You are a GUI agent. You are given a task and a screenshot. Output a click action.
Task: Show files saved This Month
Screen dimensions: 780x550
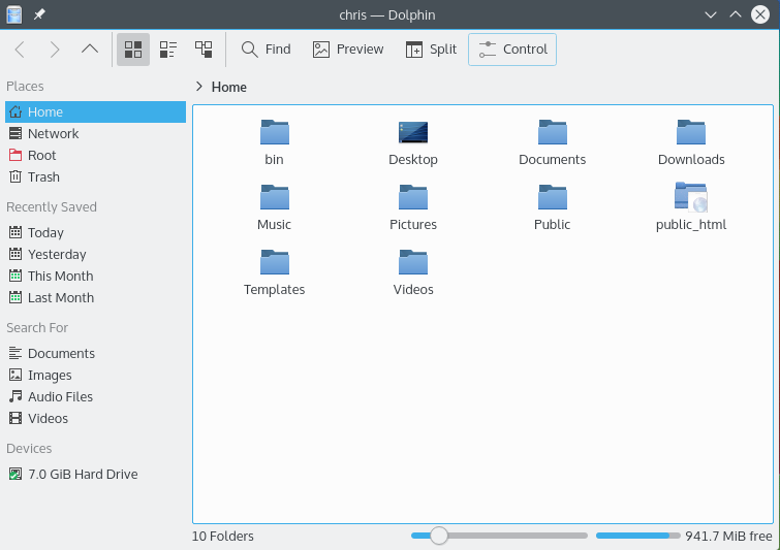coord(96,275)
